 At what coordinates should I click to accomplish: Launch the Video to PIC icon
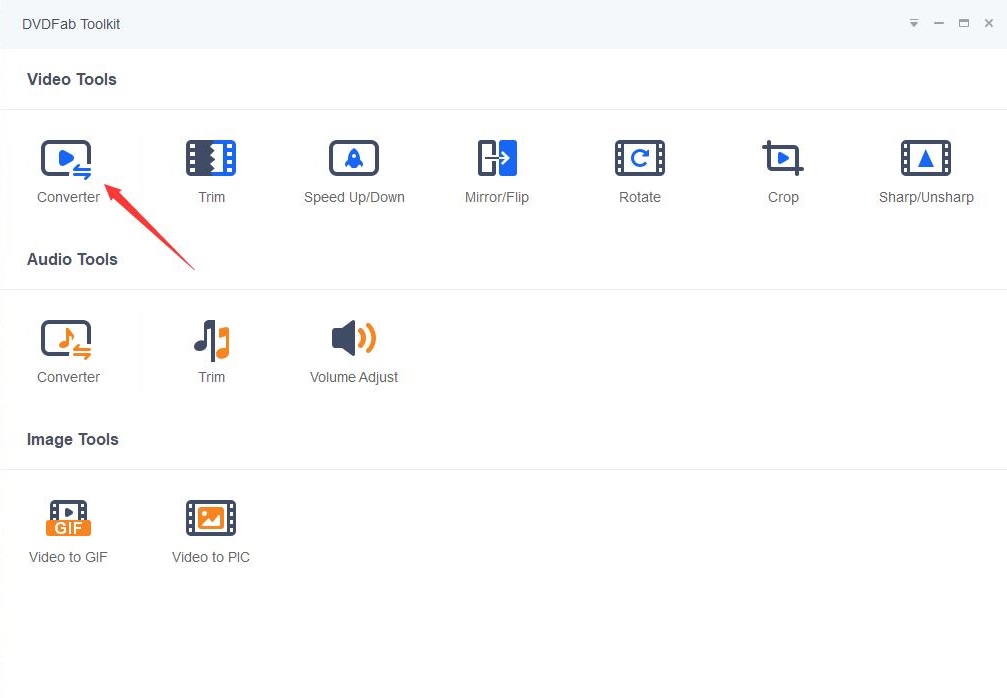click(x=211, y=518)
